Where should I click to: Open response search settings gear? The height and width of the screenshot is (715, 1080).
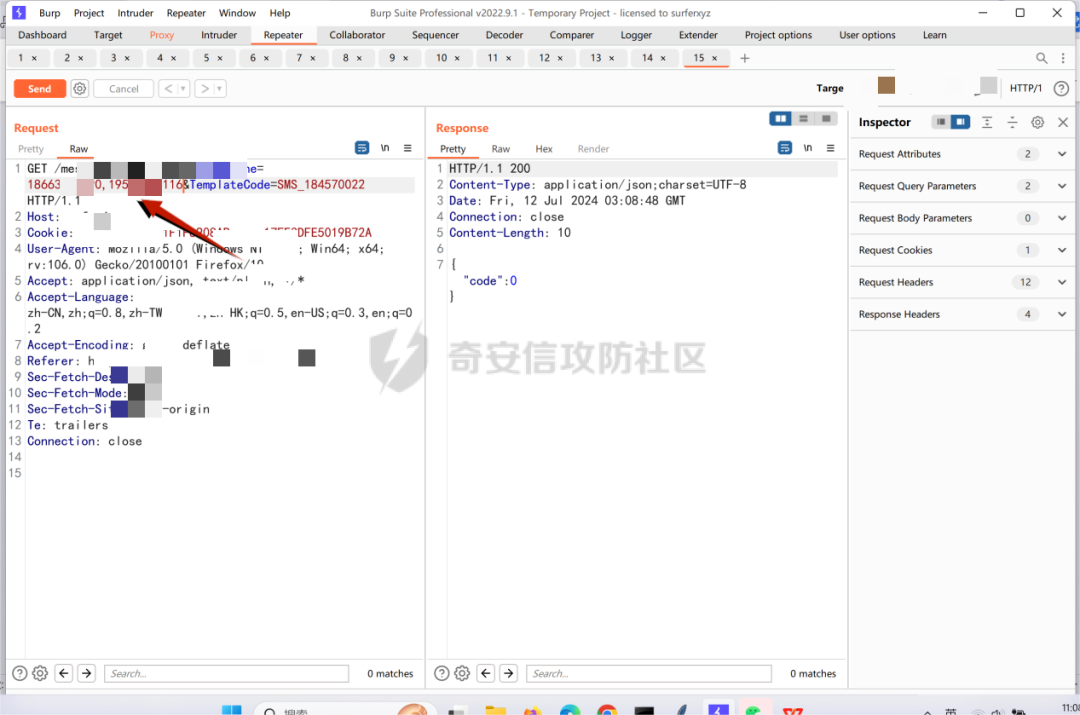pyautogui.click(x=462, y=673)
